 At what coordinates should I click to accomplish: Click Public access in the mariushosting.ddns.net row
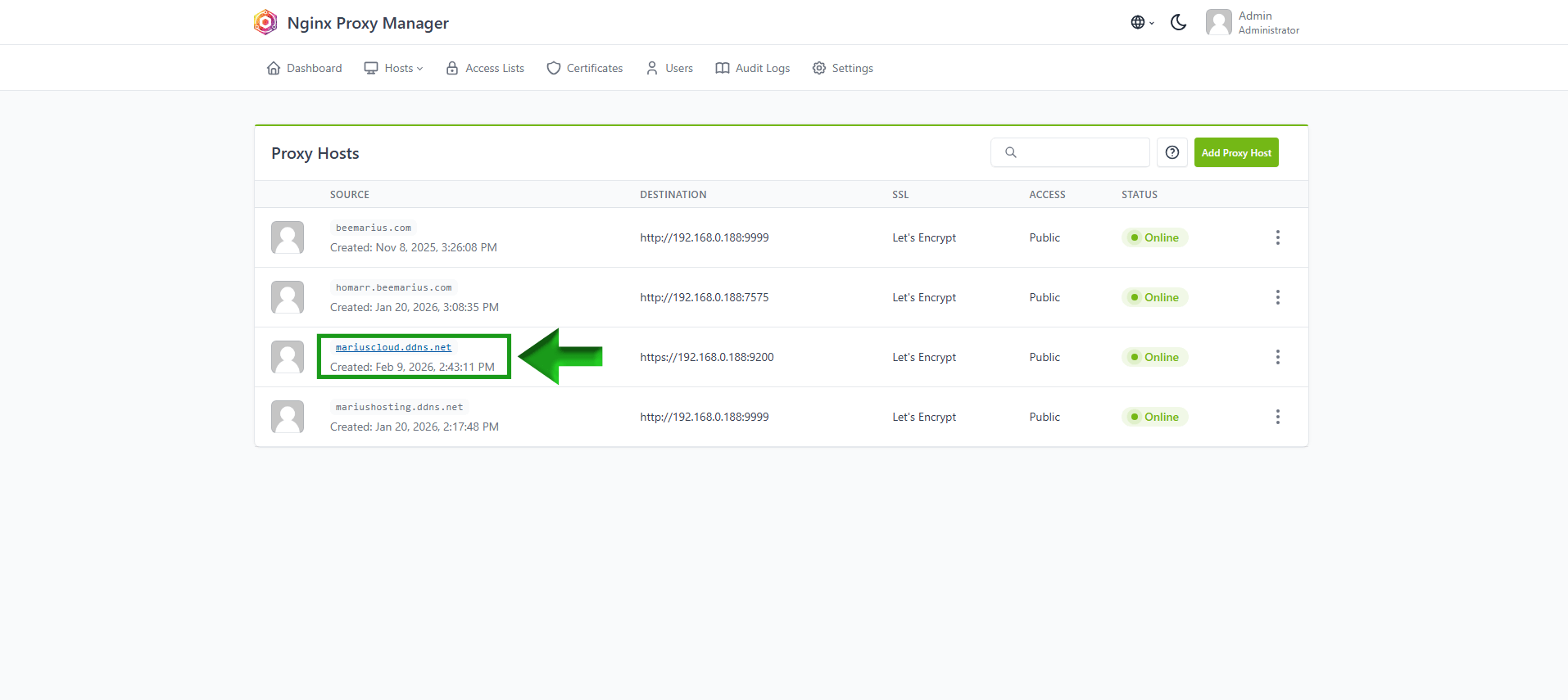tap(1045, 417)
